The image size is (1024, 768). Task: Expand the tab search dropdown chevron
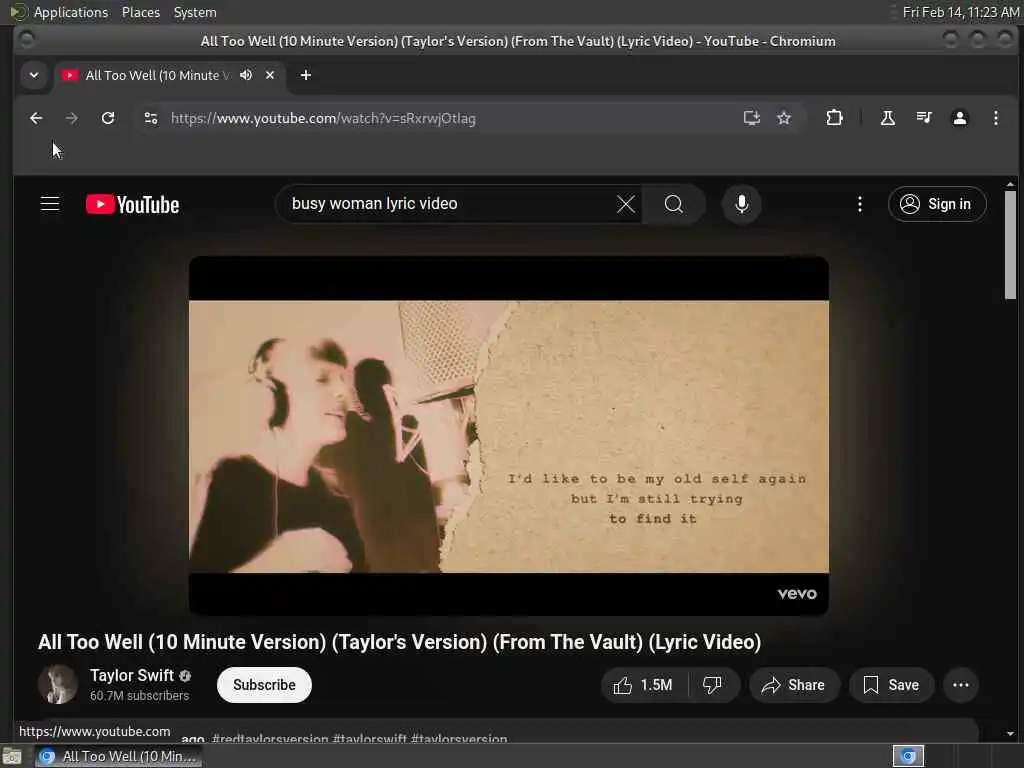point(34,75)
